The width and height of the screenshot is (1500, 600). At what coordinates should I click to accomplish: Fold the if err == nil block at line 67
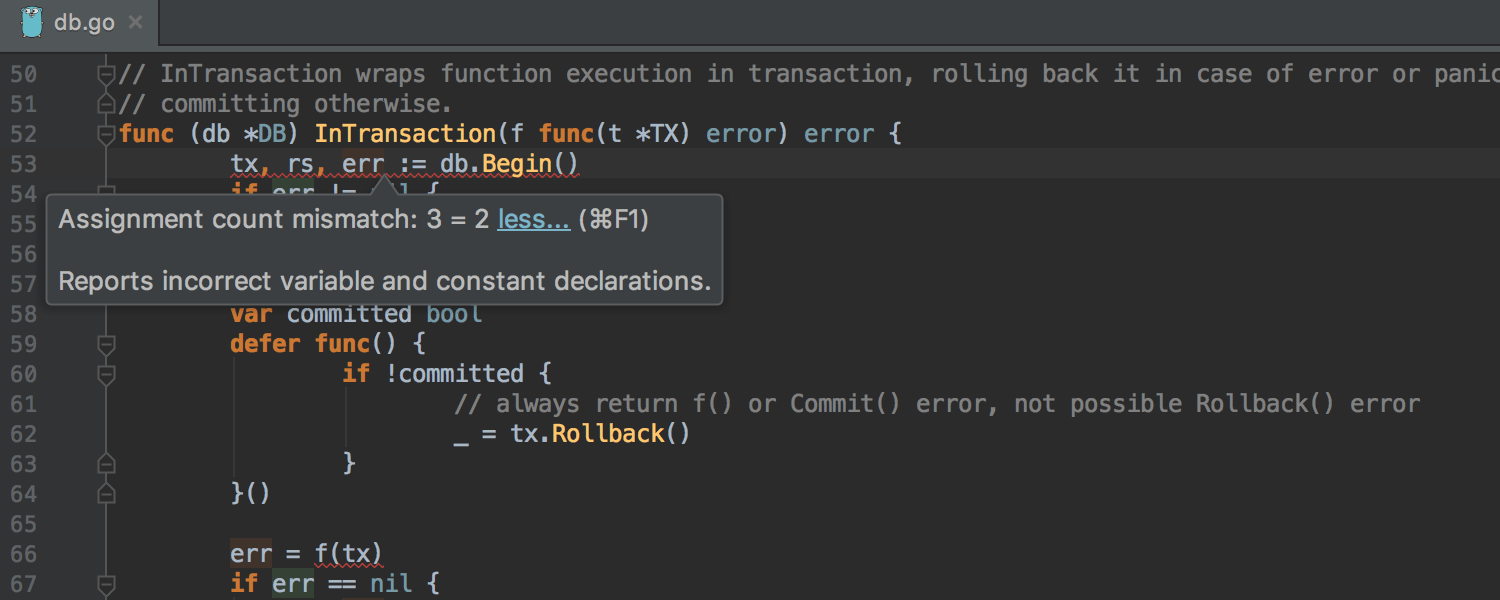click(106, 584)
